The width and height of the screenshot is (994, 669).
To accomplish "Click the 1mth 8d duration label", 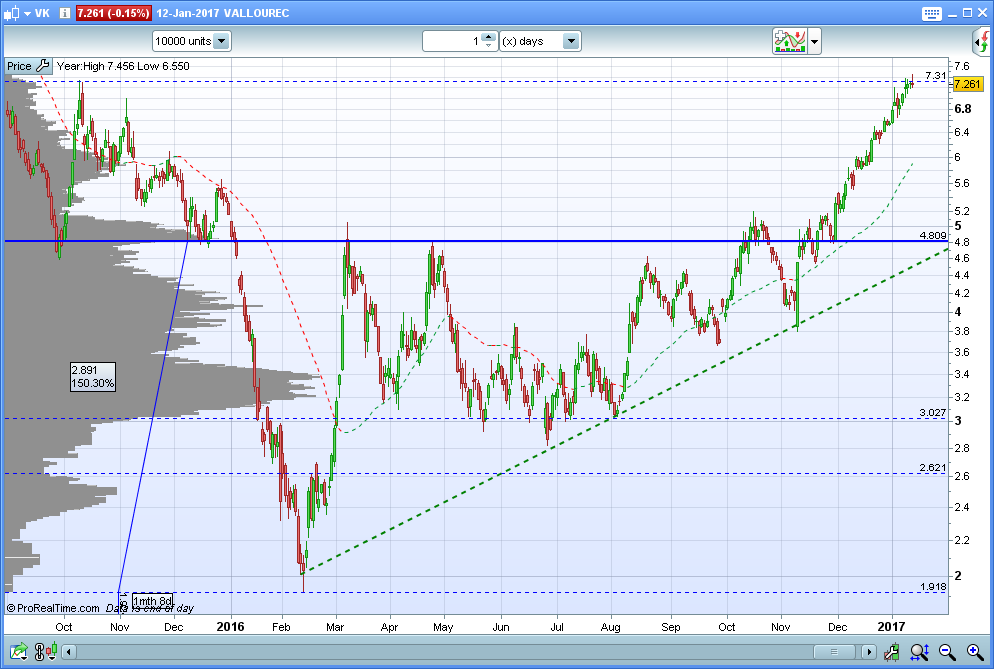I will (x=152, y=601).
